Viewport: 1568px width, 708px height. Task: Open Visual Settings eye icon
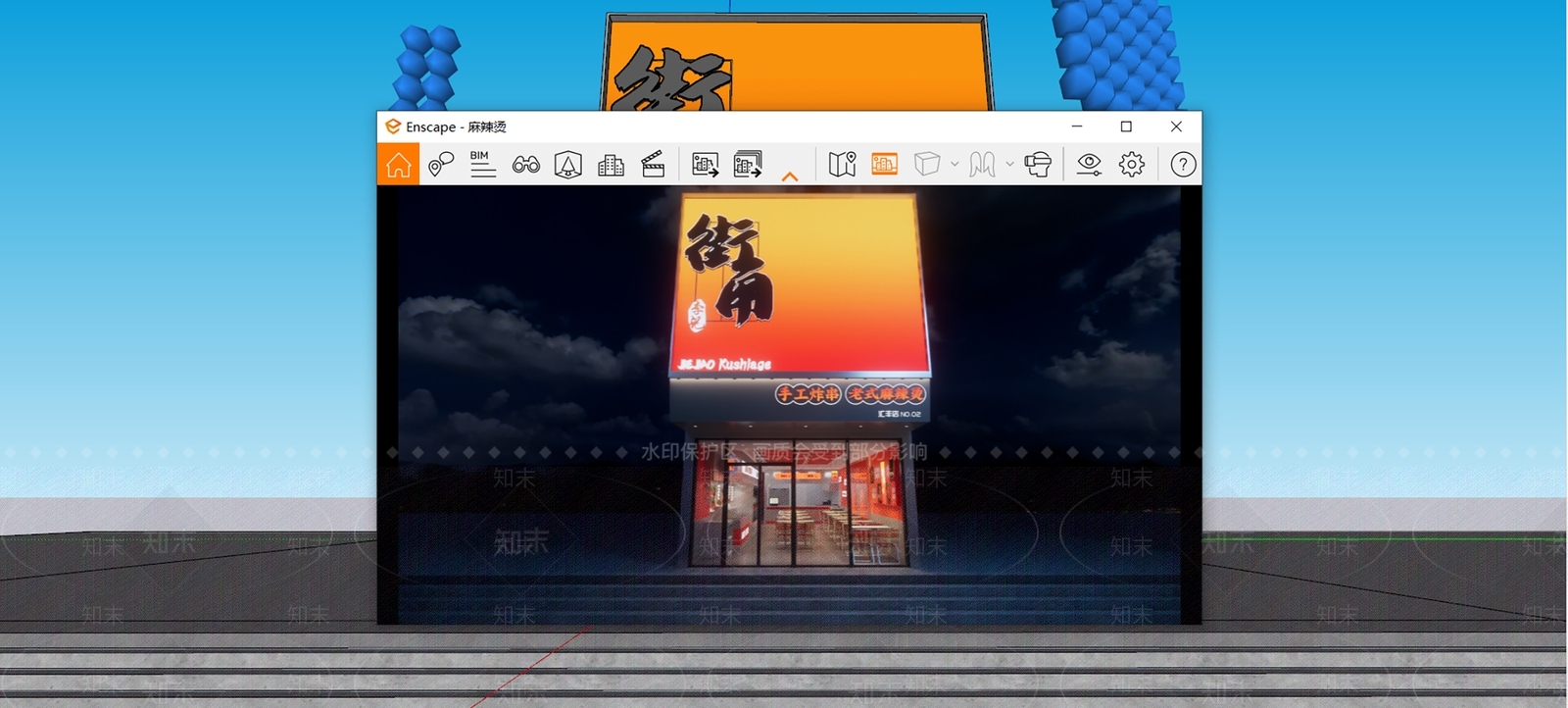(1089, 165)
